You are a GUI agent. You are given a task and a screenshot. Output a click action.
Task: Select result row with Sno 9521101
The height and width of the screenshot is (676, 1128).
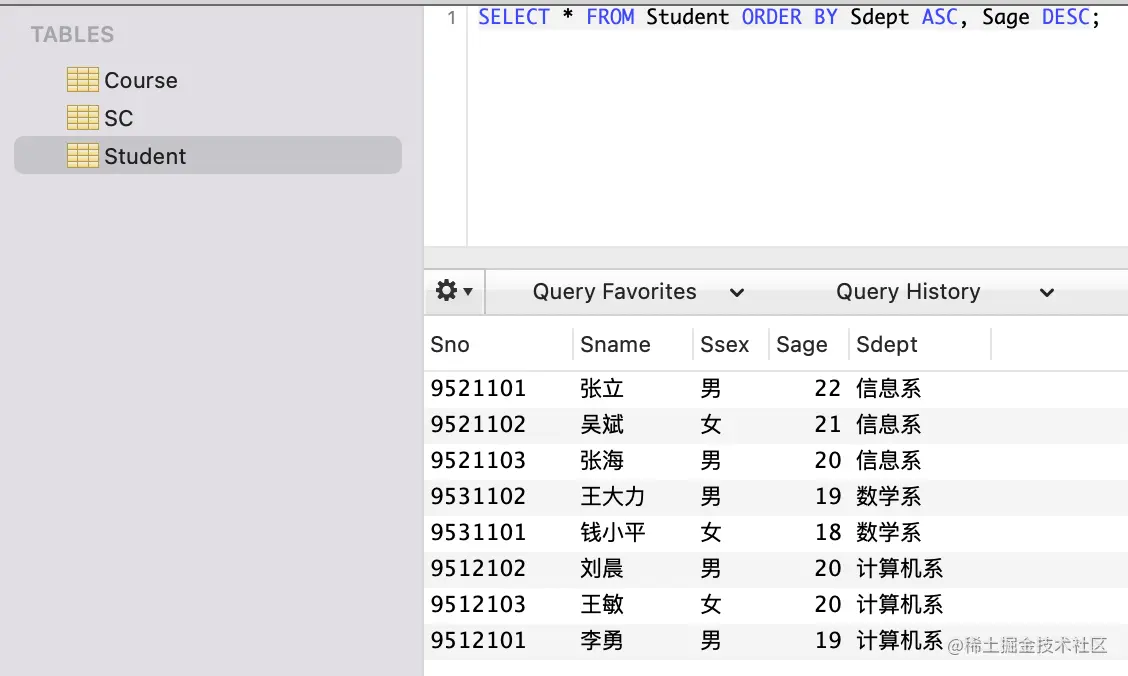point(478,388)
